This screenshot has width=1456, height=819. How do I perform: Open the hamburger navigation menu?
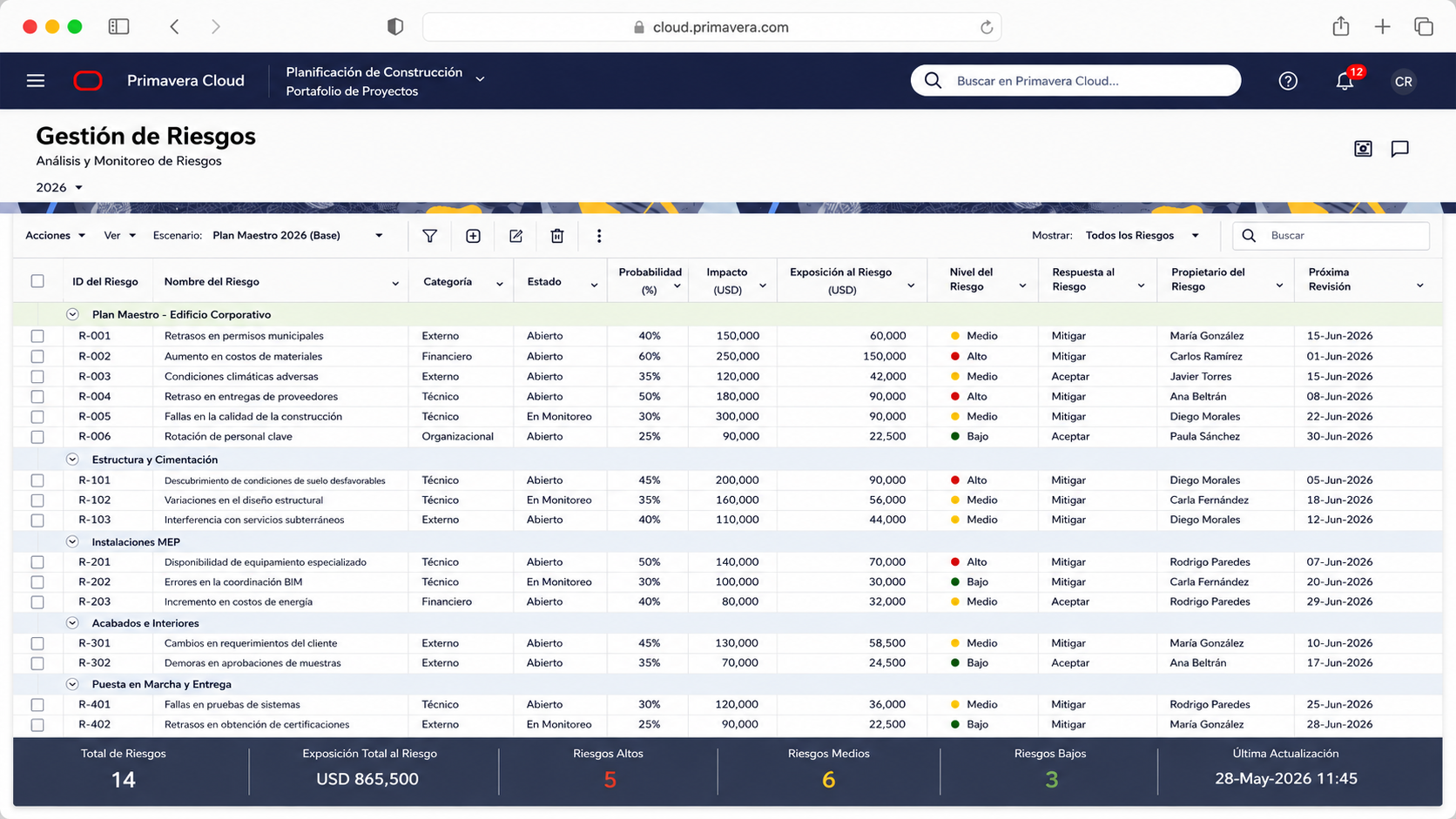[36, 81]
